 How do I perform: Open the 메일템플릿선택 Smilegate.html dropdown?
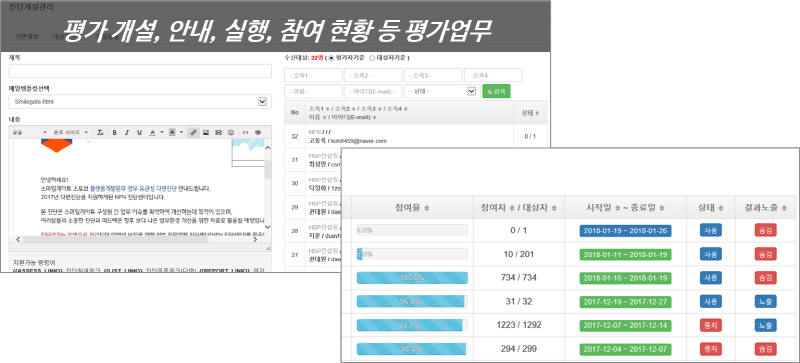pos(140,102)
